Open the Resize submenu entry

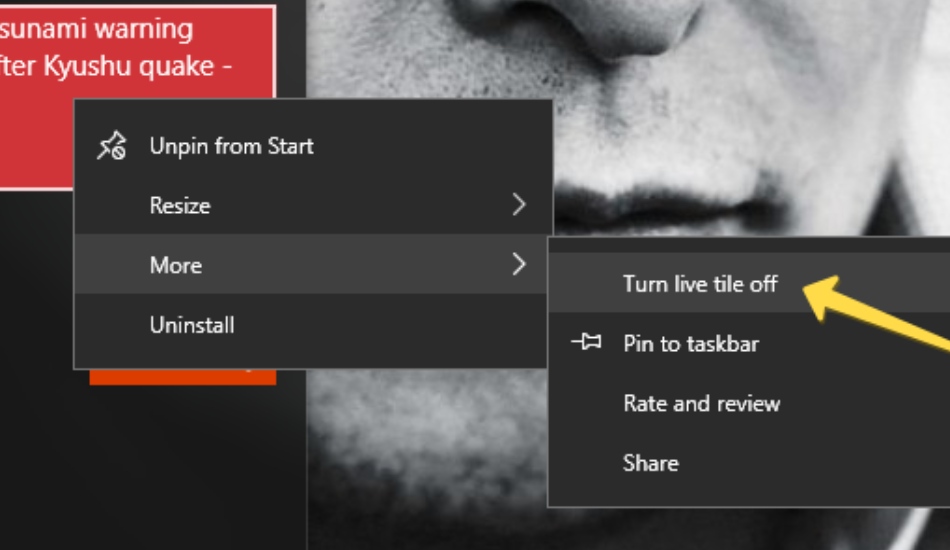coord(313,205)
